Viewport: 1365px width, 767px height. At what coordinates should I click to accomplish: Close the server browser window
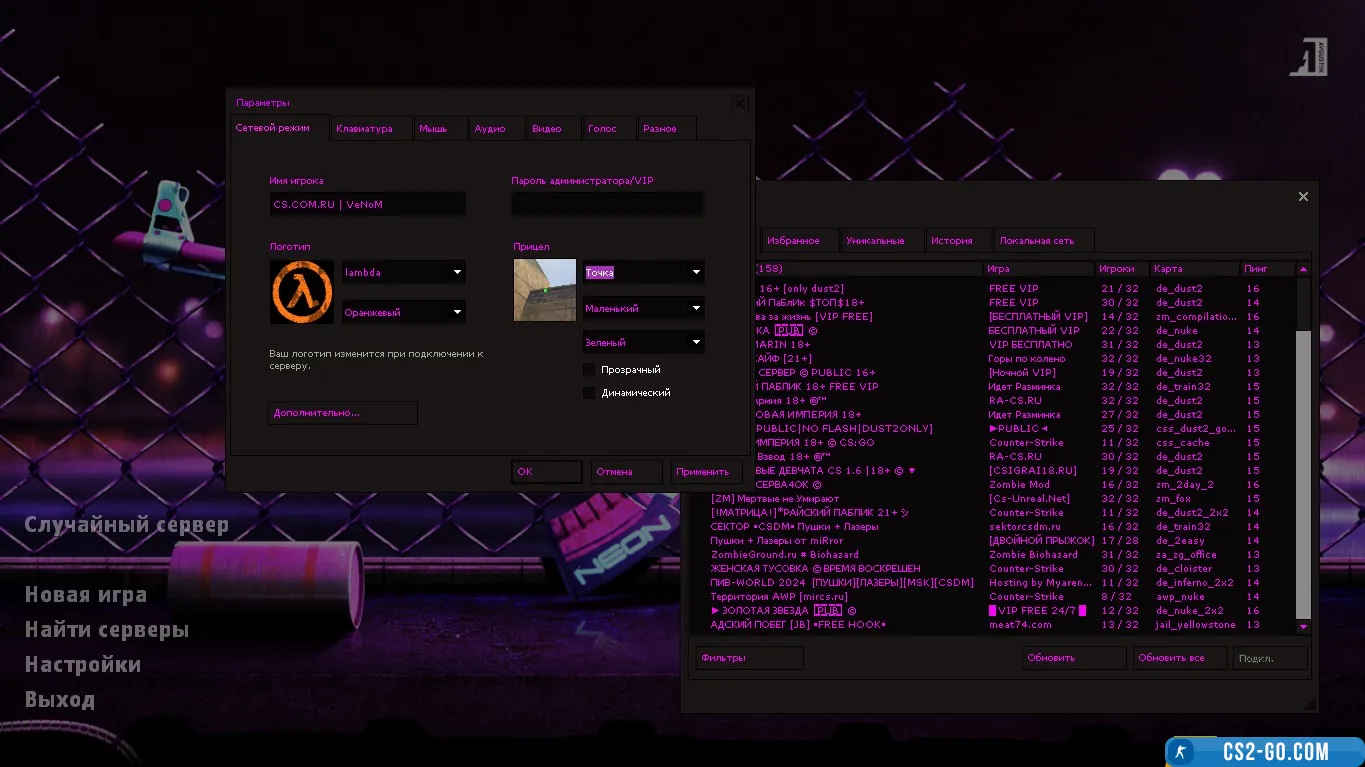[1303, 197]
